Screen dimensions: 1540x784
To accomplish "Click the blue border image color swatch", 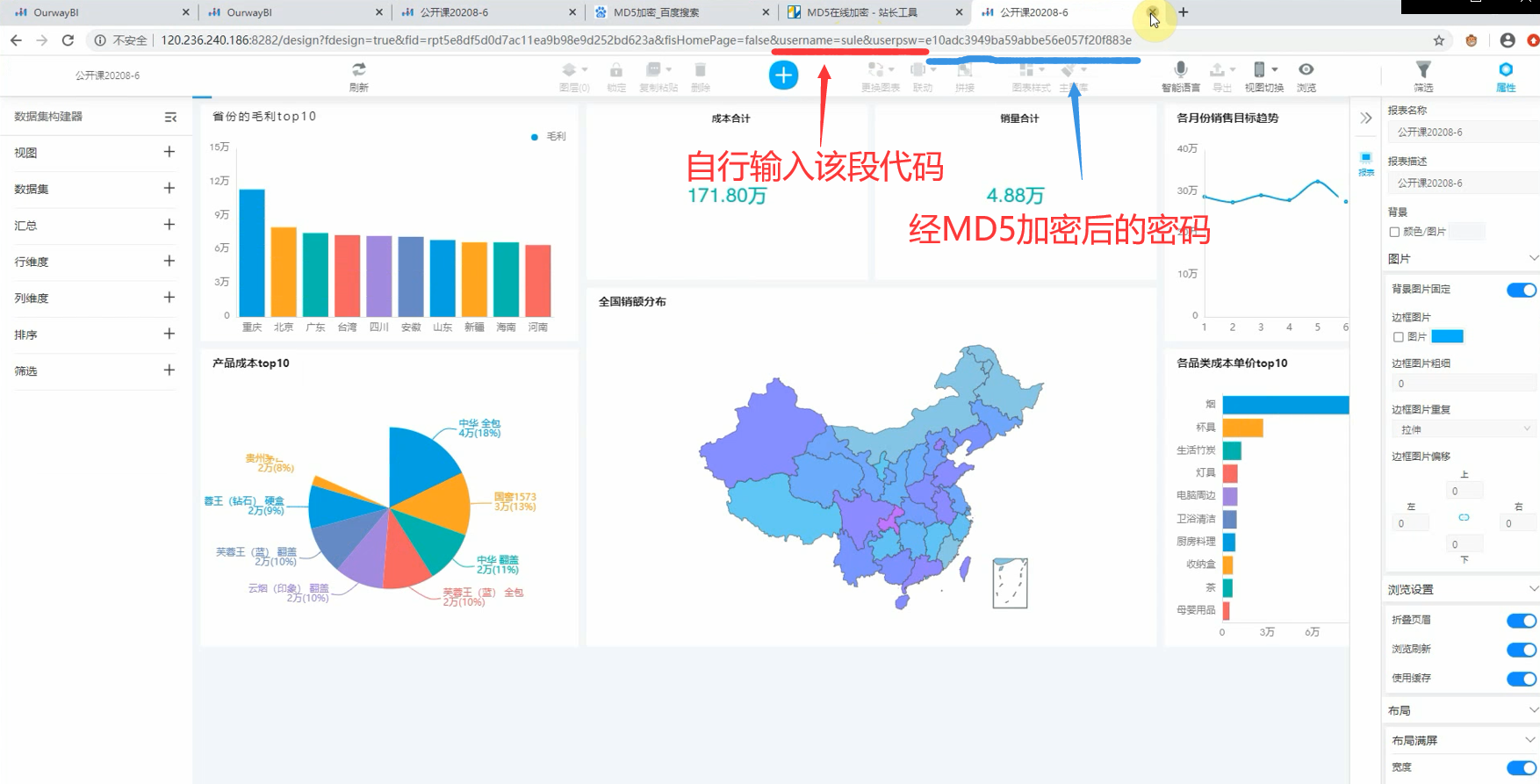I will coord(1447,336).
